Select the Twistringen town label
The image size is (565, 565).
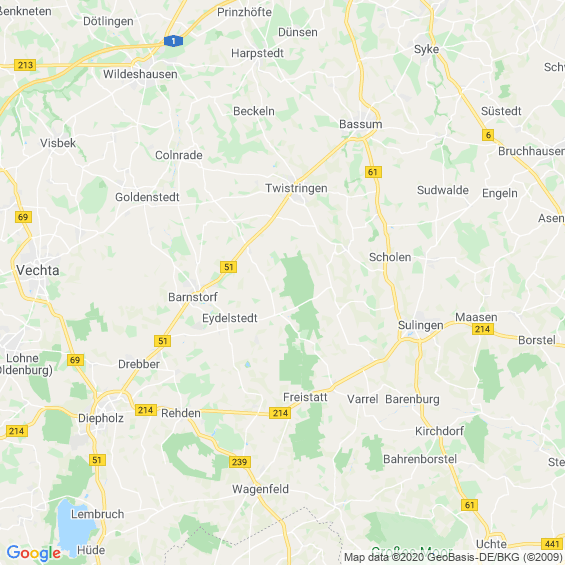296,188
